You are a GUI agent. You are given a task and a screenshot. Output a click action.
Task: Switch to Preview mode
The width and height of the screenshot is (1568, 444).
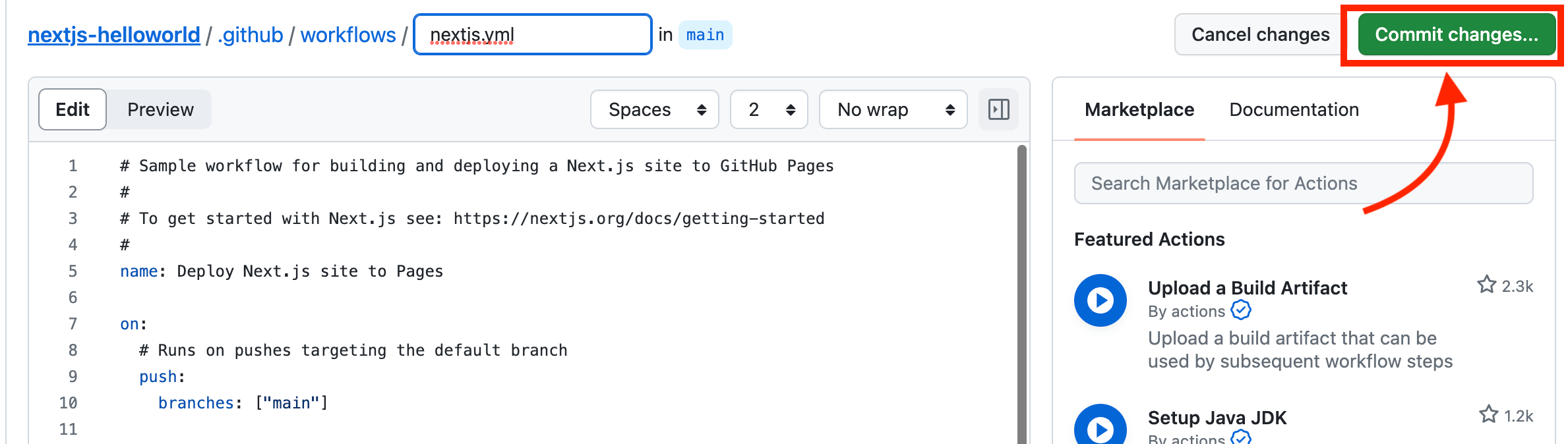tap(160, 109)
